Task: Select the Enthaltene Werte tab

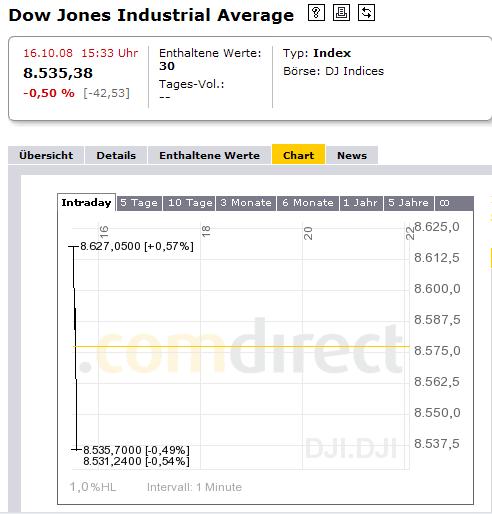Action: [x=209, y=155]
